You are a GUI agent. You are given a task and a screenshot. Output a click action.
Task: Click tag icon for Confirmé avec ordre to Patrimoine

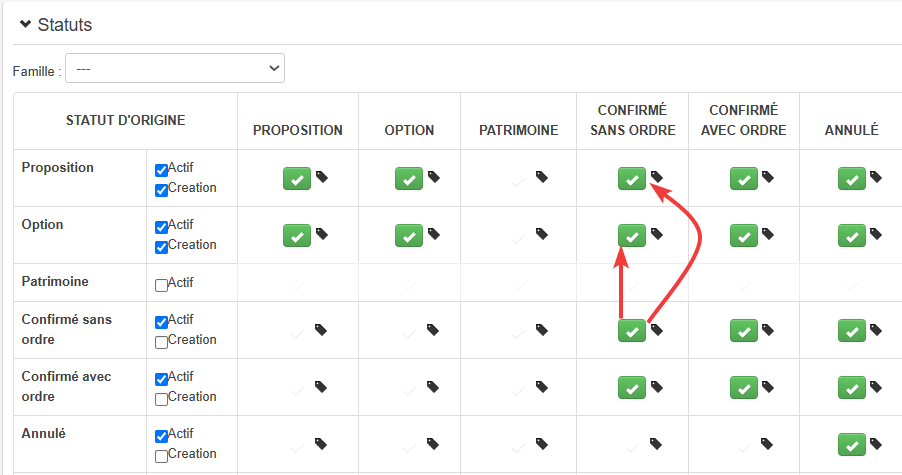(542, 386)
